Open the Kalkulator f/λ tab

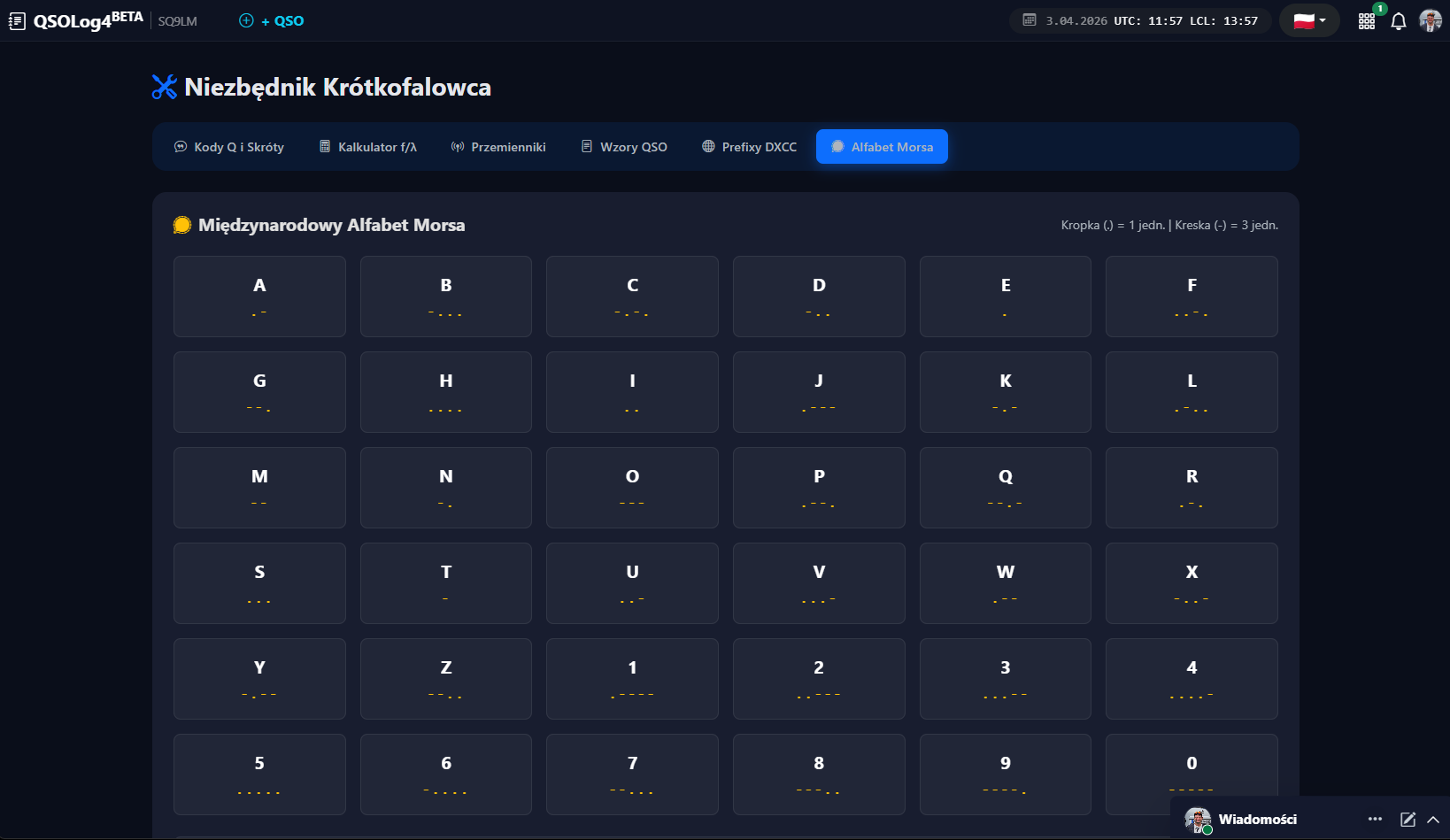368,147
